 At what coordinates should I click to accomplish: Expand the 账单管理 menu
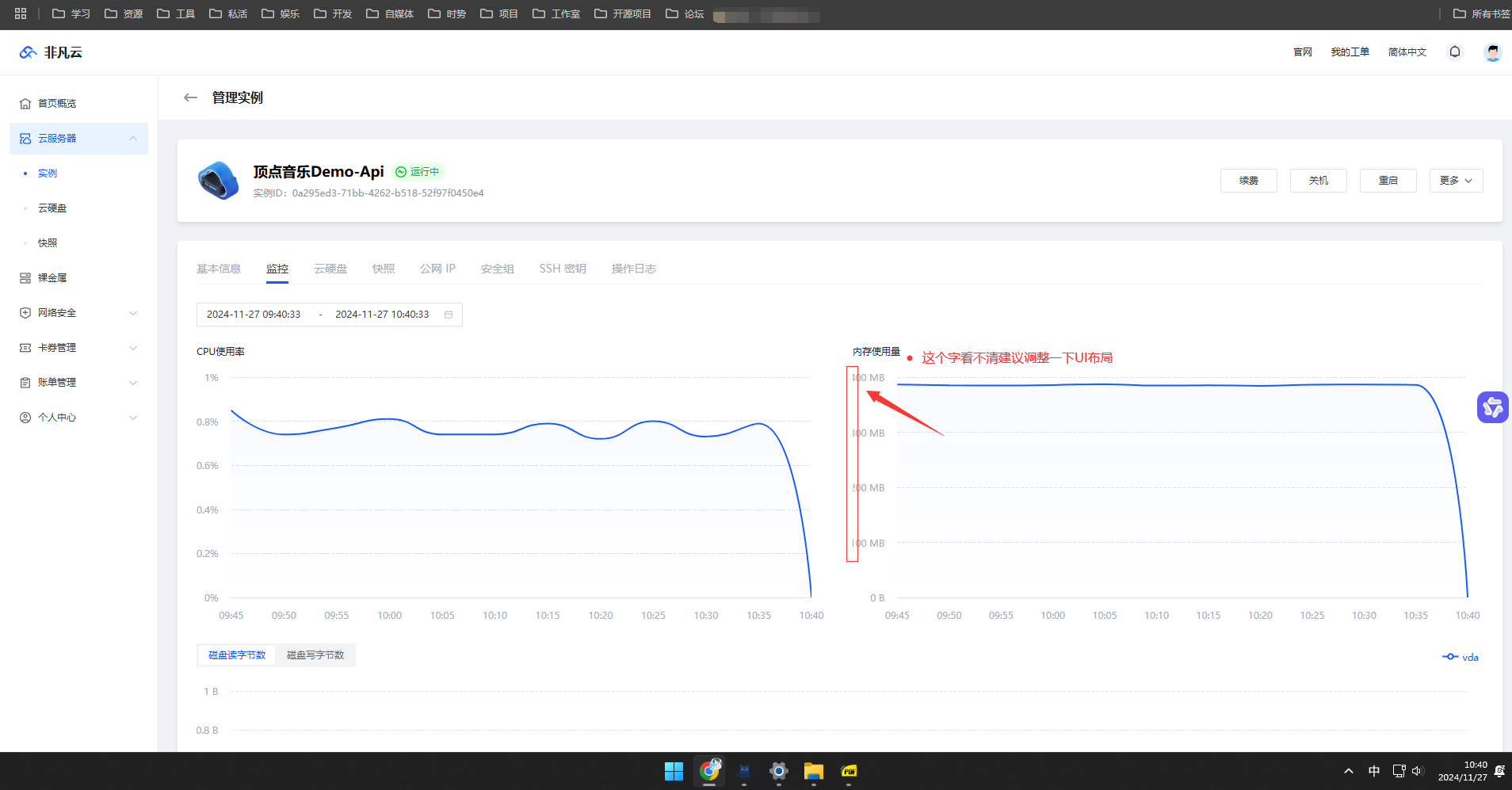click(x=133, y=383)
